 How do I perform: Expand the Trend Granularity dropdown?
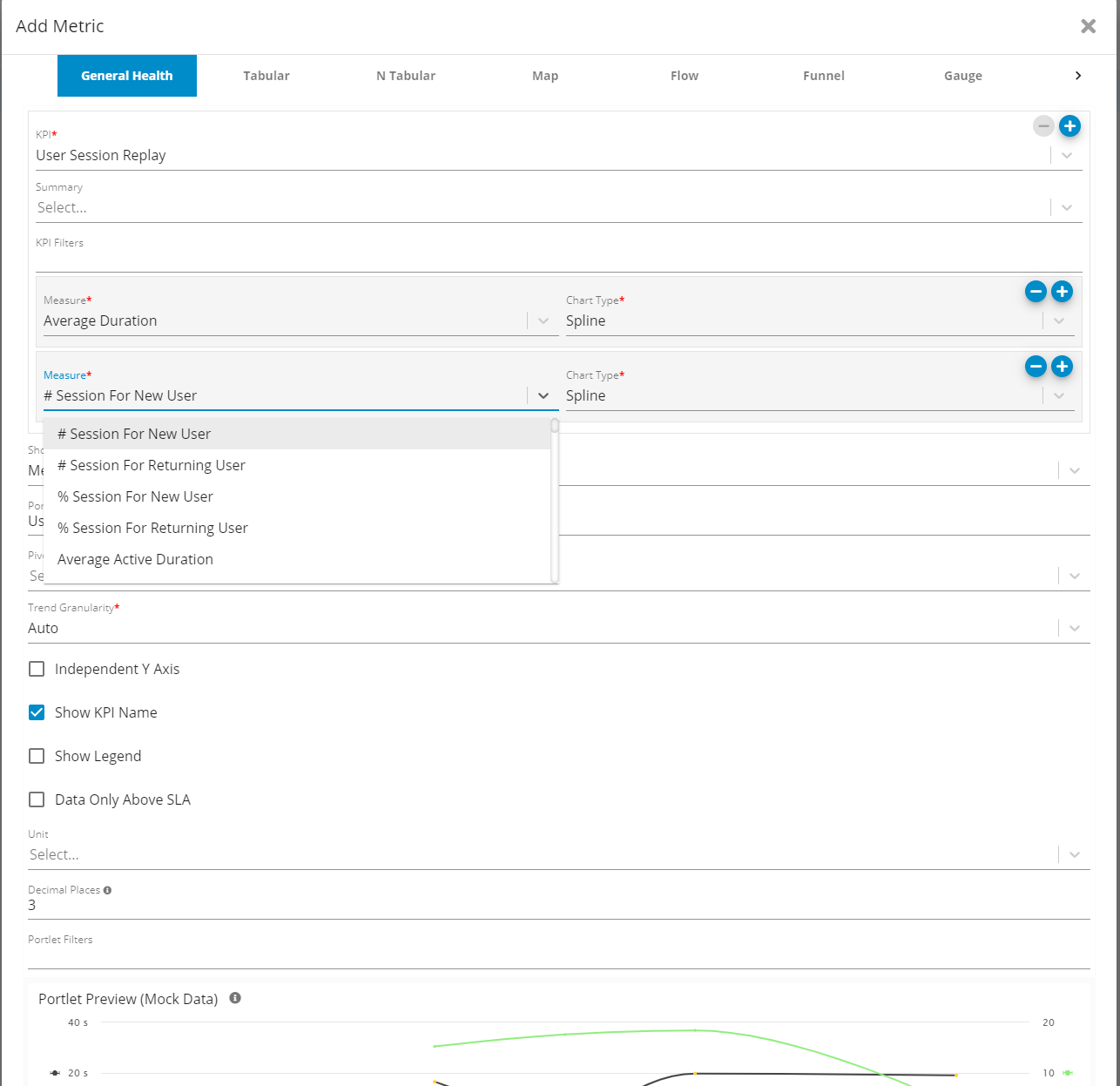coord(1074,628)
